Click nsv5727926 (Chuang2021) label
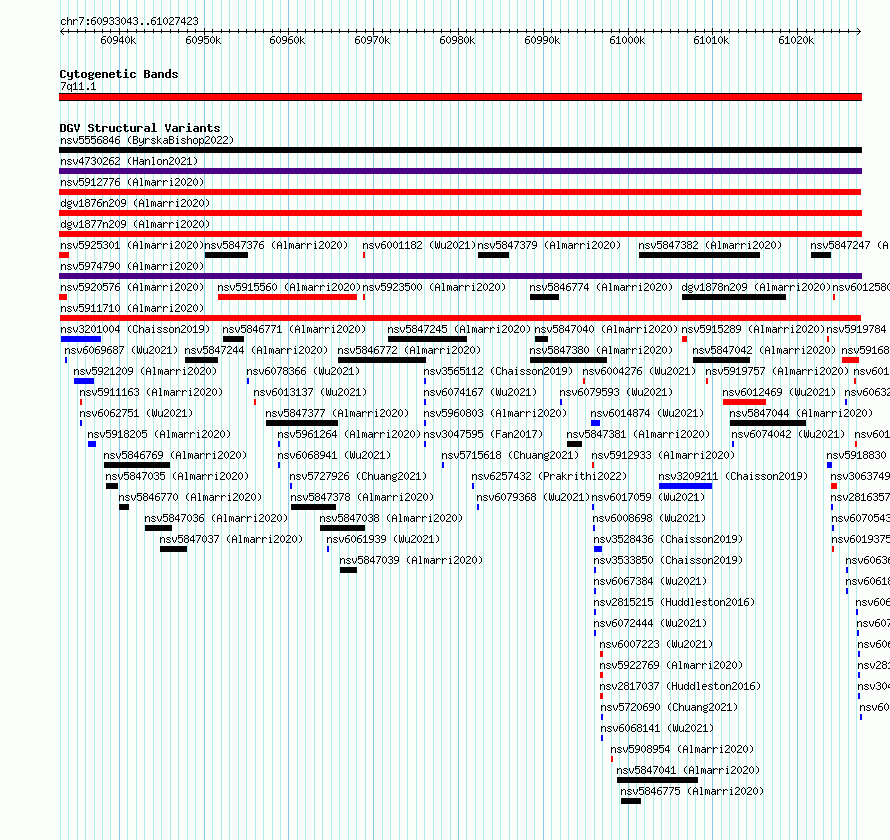 (358, 476)
